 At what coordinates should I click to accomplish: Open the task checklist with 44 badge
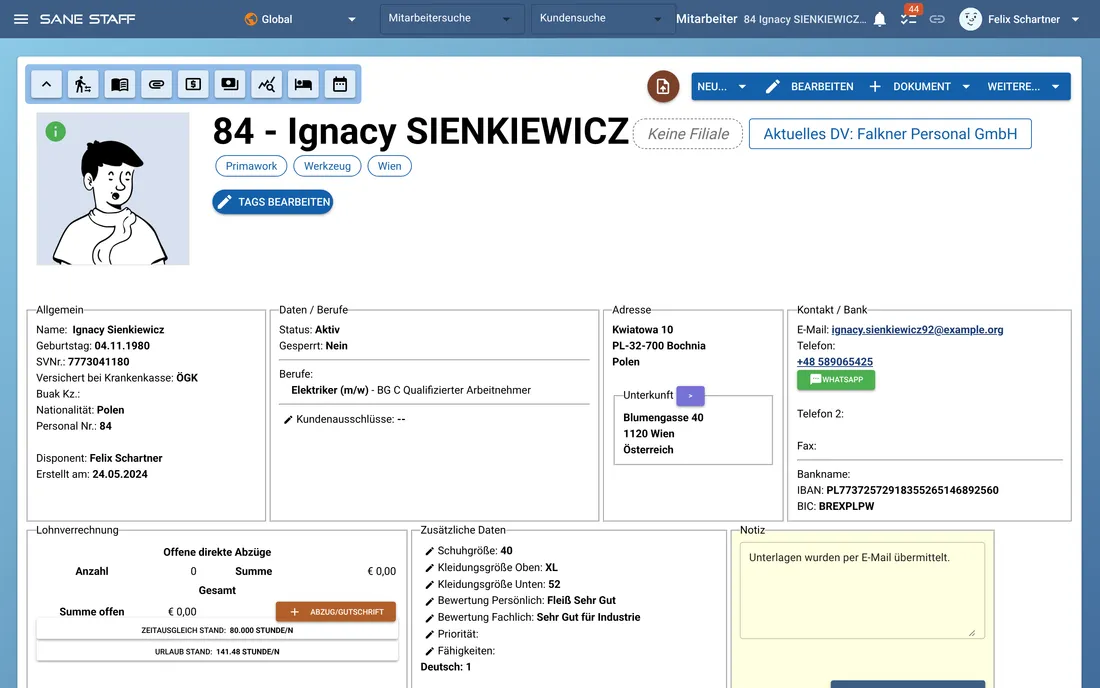click(x=908, y=19)
